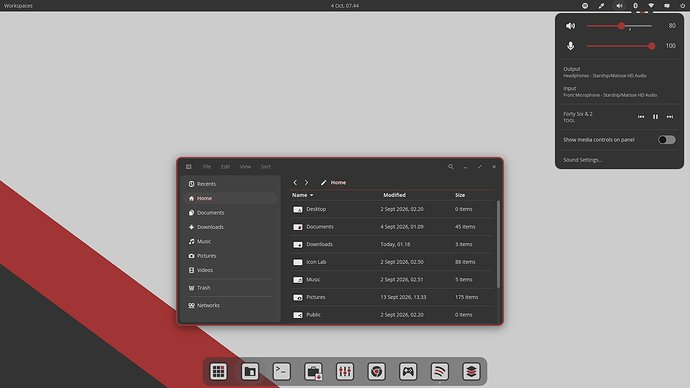Toggle Show media controls on panel
This screenshot has height=388, width=690.
[666, 140]
